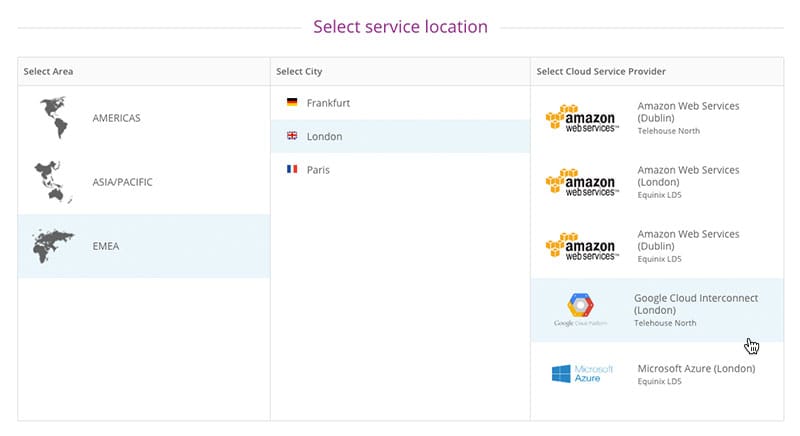Click Equinix LD5 under Microsoft Azure

click(x=659, y=381)
